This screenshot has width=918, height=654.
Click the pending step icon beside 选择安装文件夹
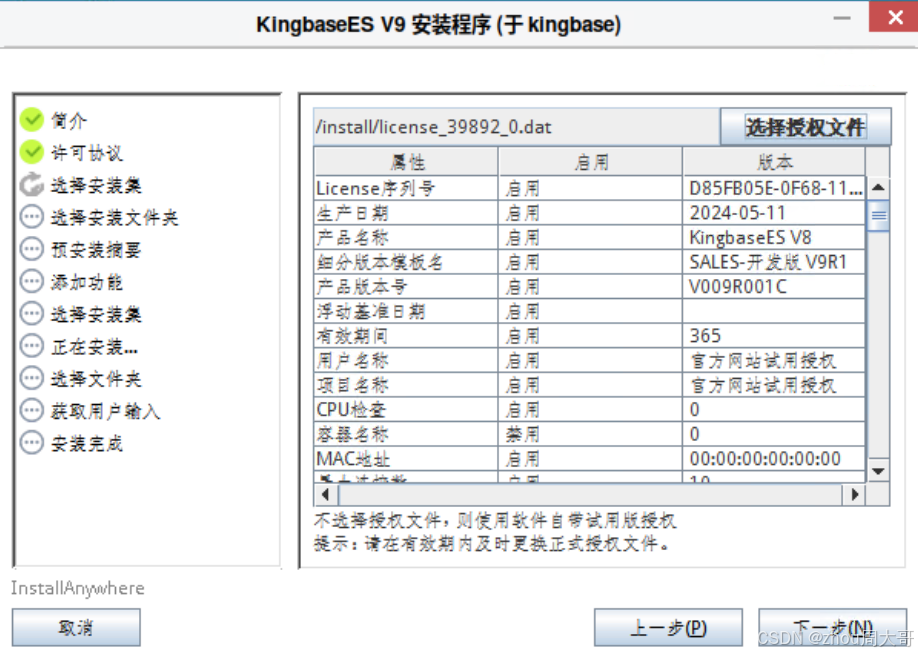click(32, 217)
